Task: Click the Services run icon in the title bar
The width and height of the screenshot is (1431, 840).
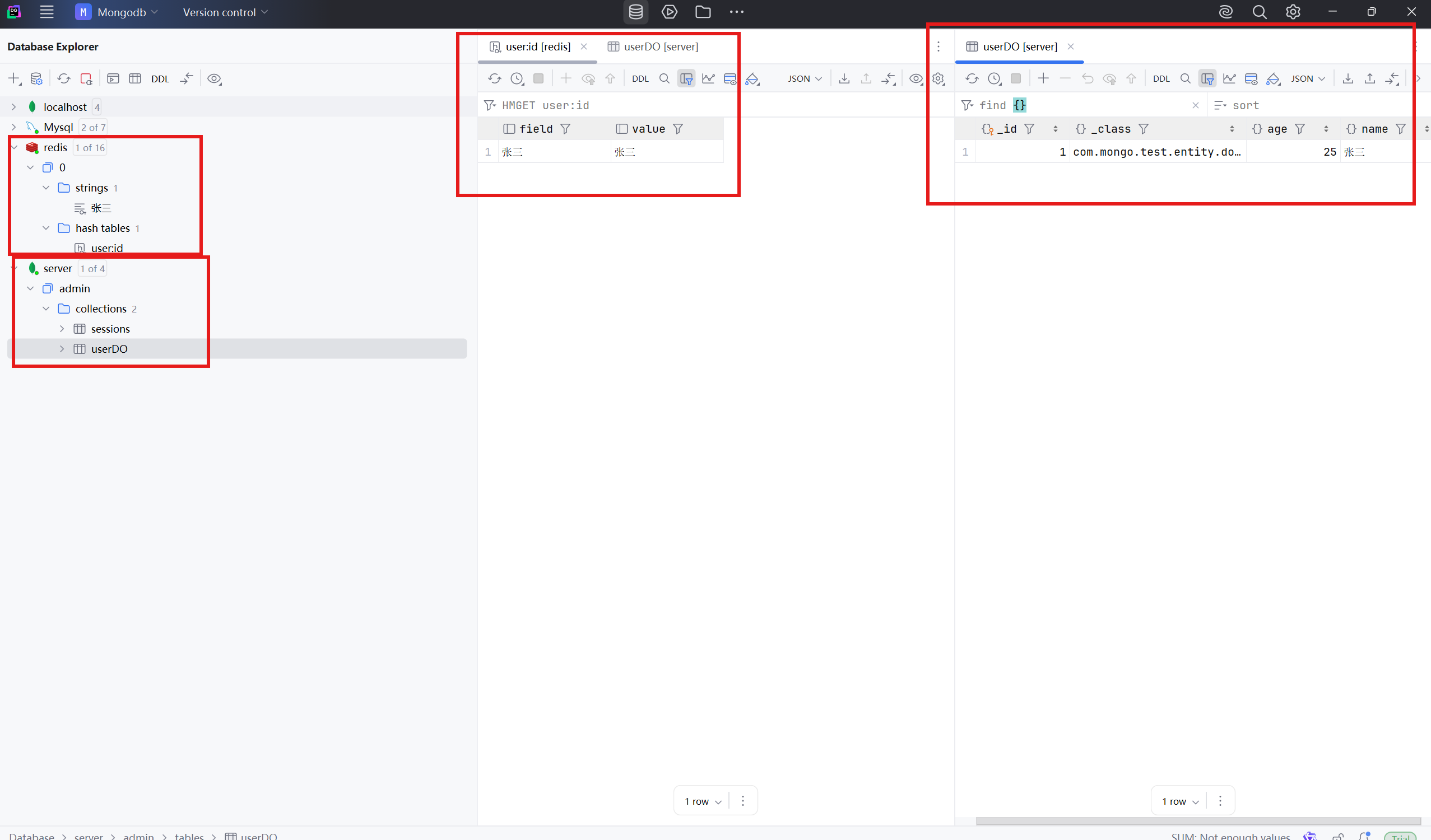Action: tap(670, 12)
